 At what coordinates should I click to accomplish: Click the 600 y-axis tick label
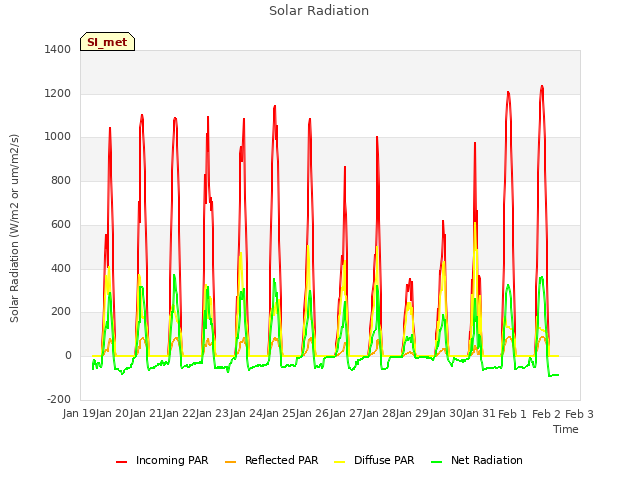click(x=61, y=224)
